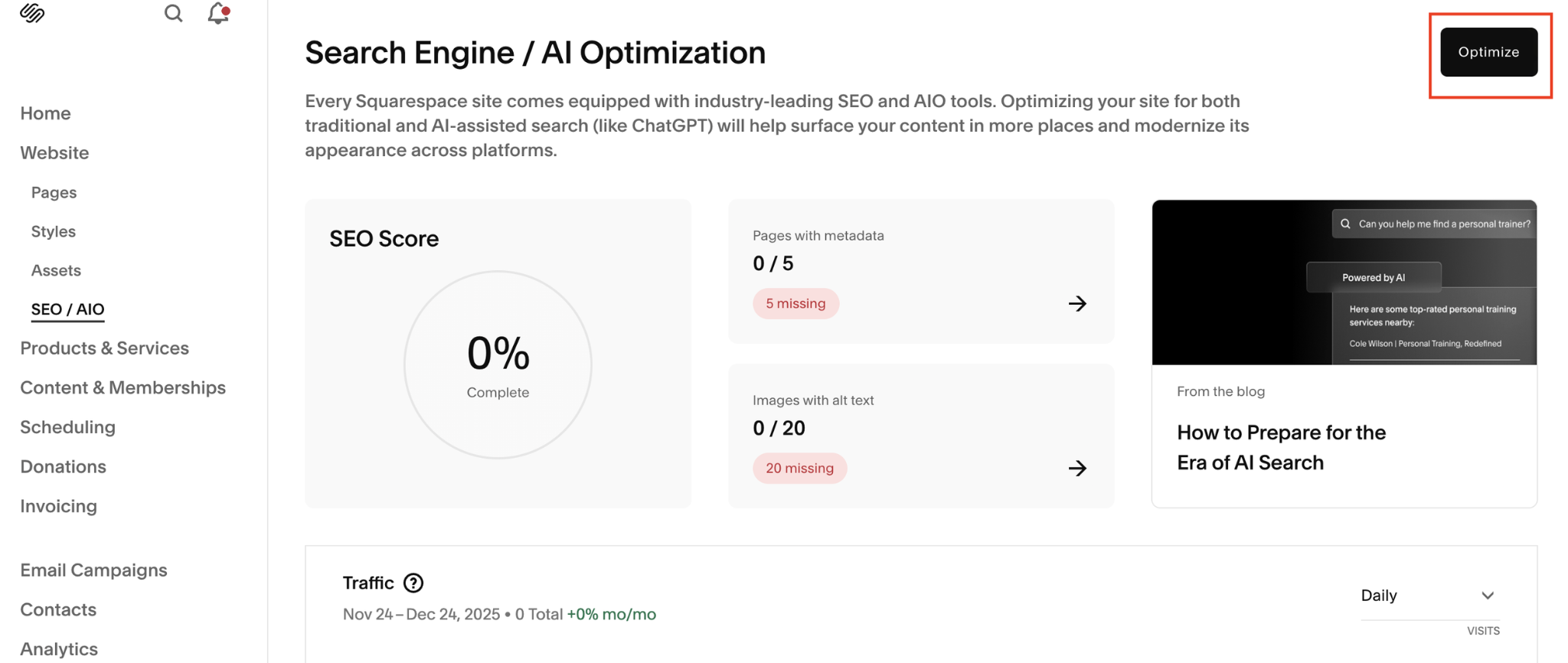
Task: Click the Squarespace logo icon
Action: [x=32, y=13]
